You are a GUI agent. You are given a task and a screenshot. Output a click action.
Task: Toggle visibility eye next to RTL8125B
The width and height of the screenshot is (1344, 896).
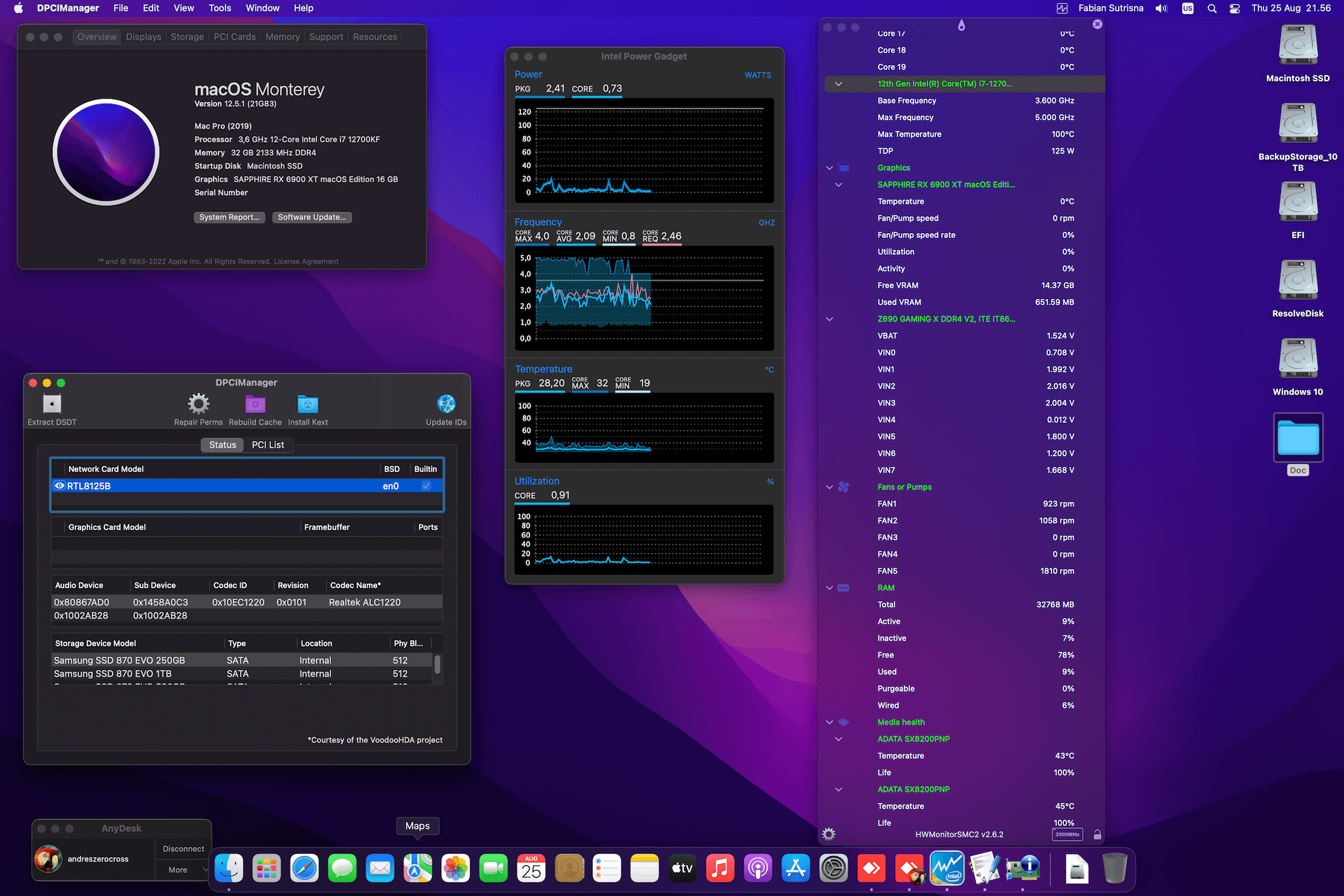(59, 485)
